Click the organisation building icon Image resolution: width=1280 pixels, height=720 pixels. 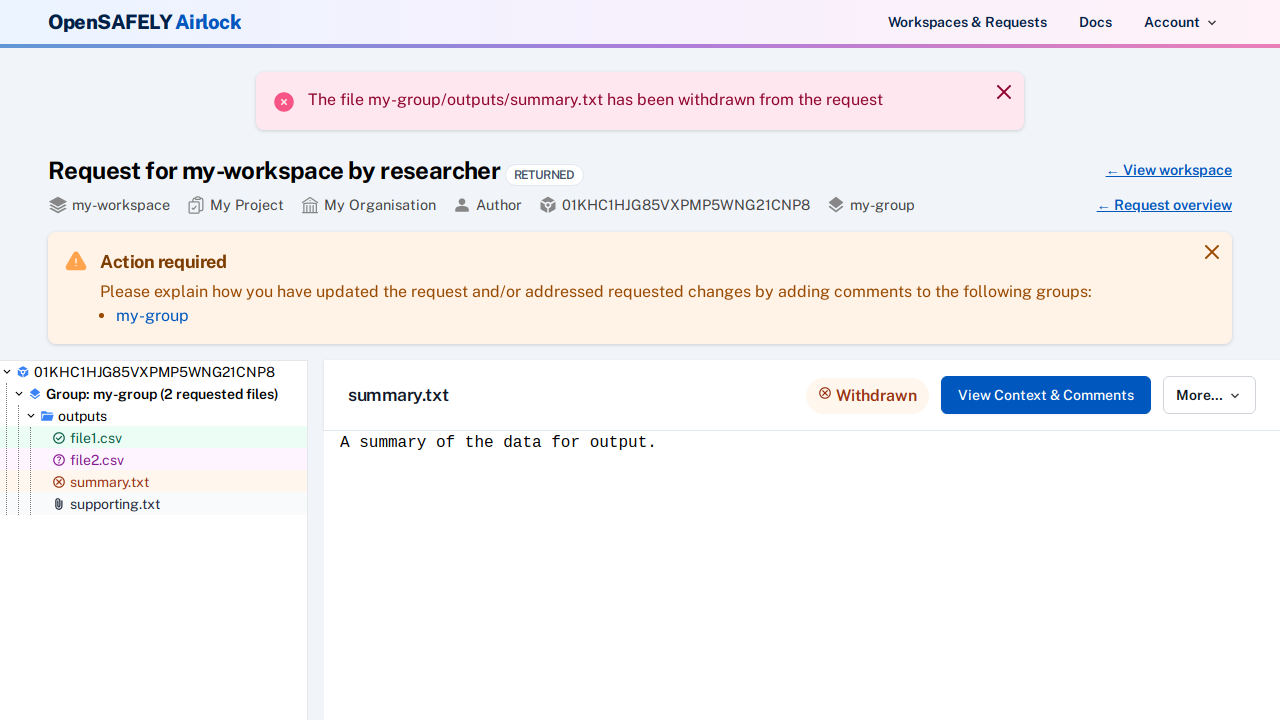pos(310,205)
